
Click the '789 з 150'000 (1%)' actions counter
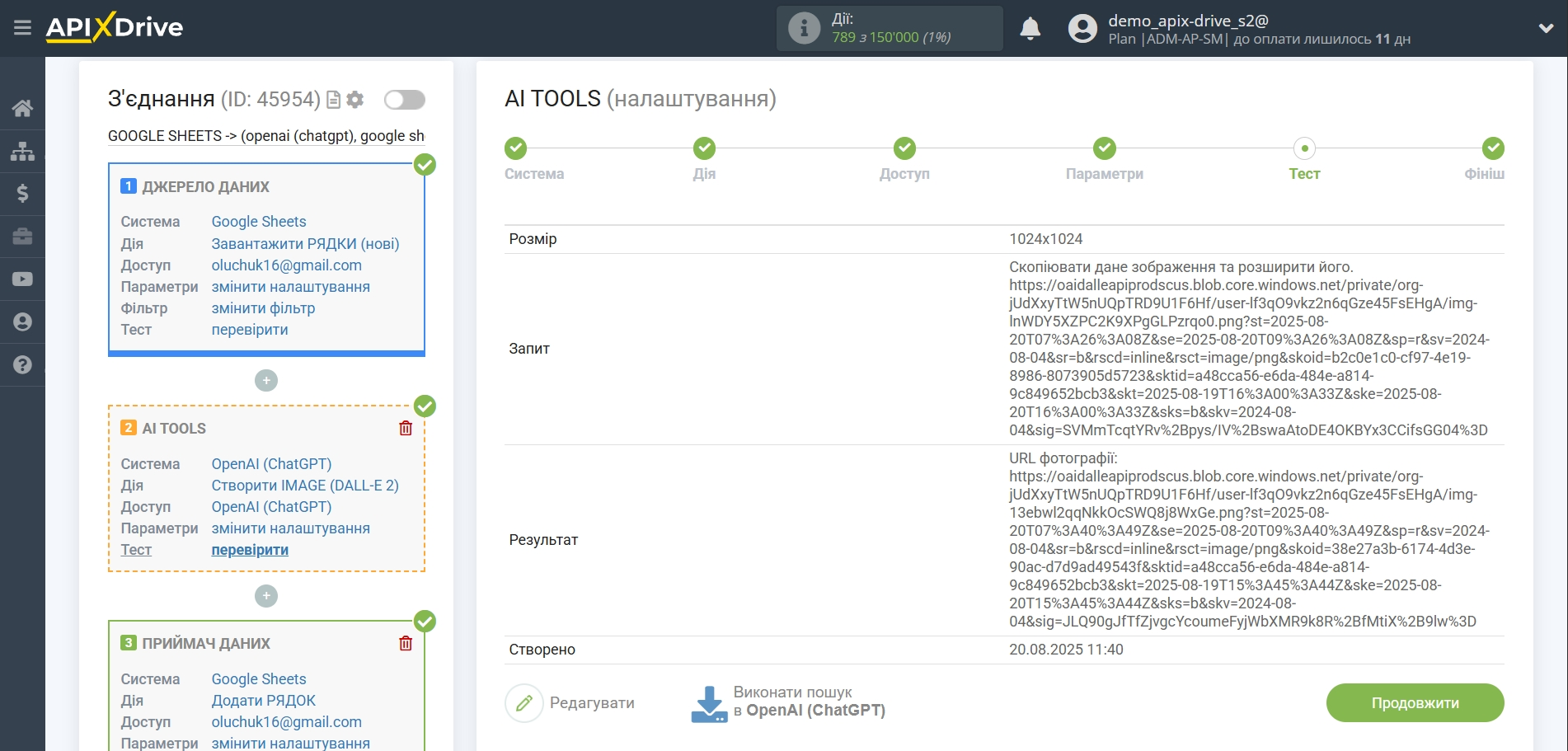point(891,38)
